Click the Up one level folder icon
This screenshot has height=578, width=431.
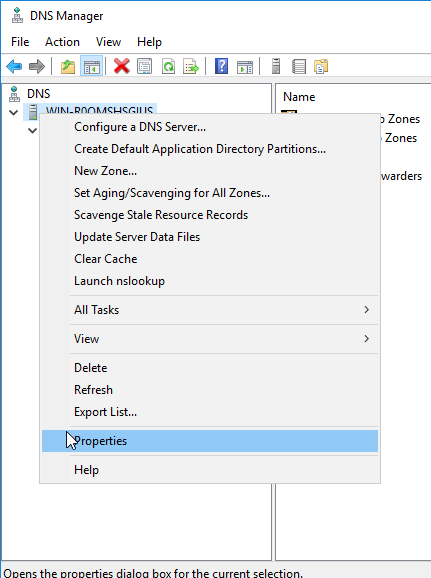click(68, 67)
